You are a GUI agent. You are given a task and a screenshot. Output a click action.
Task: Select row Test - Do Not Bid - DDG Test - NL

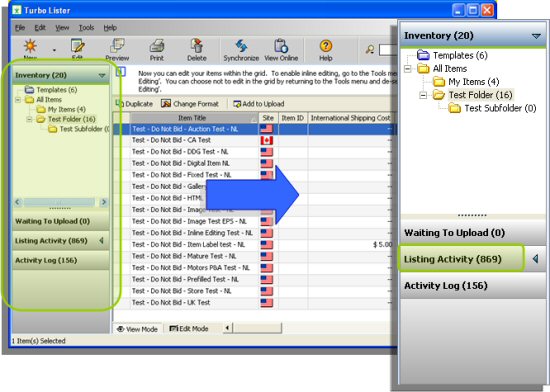255,152
